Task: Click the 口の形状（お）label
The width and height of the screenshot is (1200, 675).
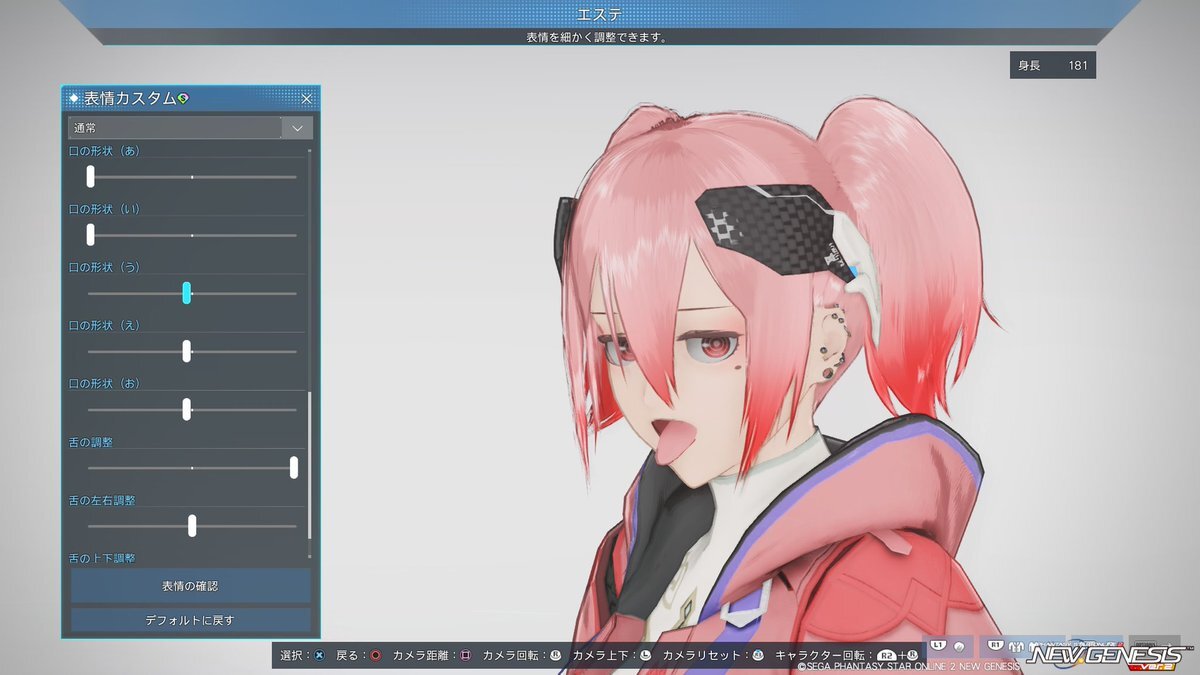Action: (x=104, y=383)
